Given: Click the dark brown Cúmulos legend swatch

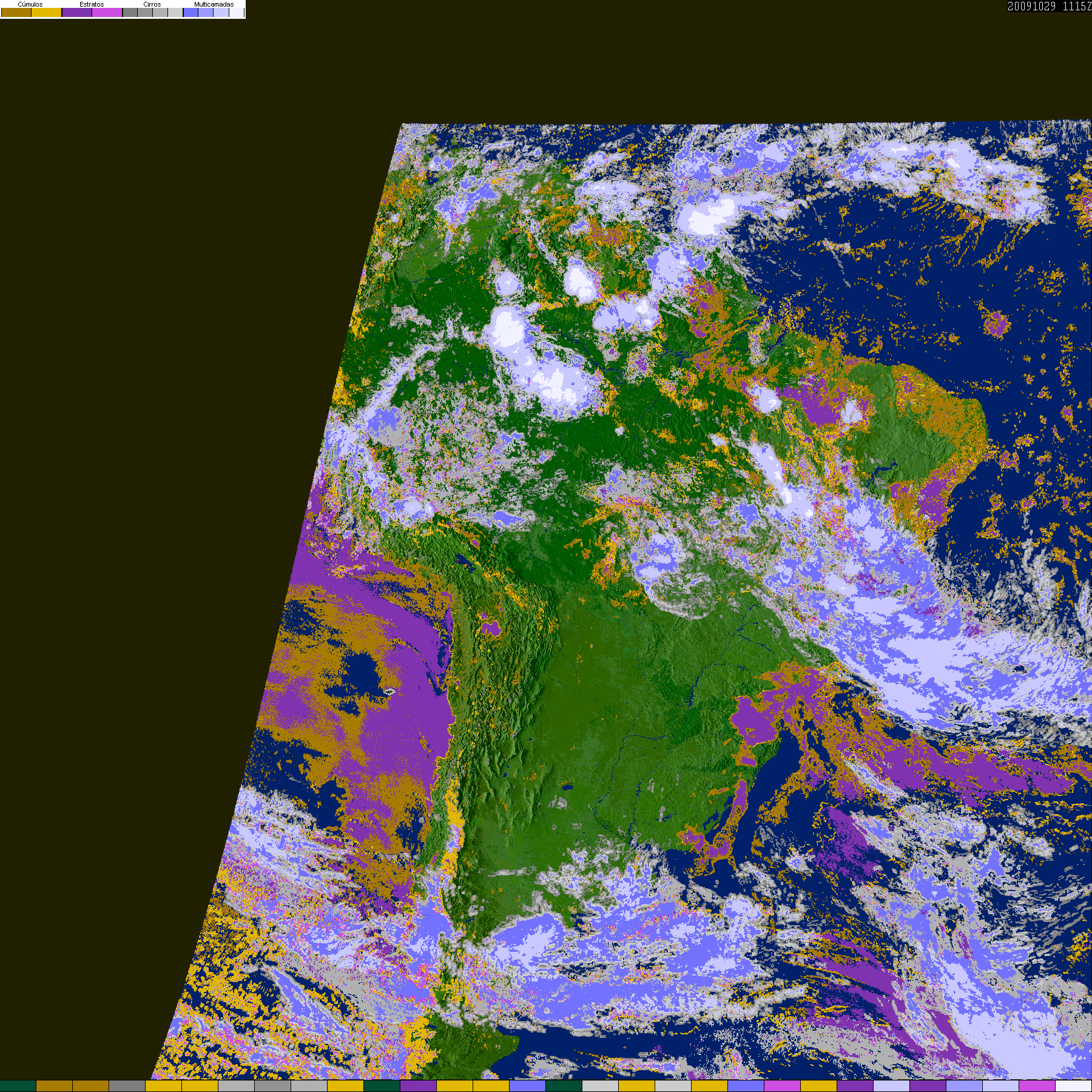Looking at the screenshot, I should tap(16, 13).
